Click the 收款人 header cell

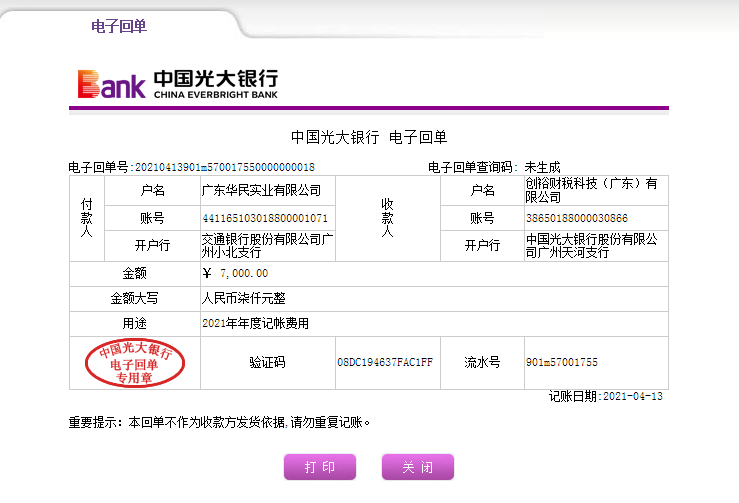pos(387,218)
